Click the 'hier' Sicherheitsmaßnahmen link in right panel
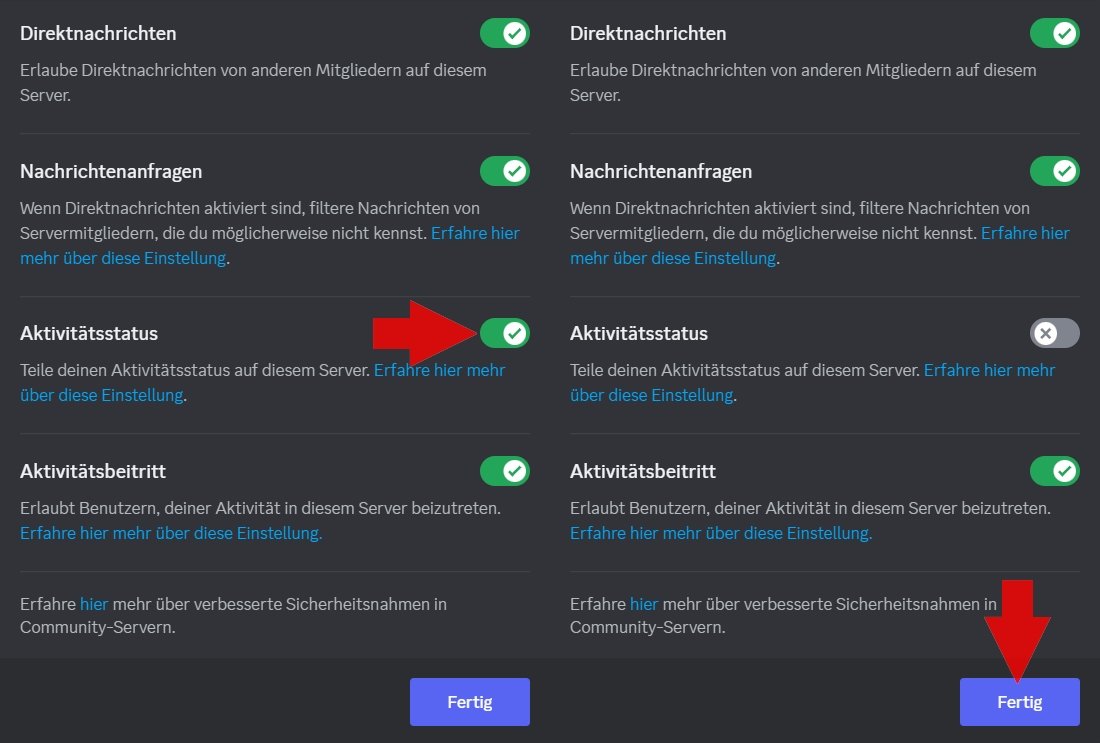The height and width of the screenshot is (743, 1100). (x=643, y=604)
